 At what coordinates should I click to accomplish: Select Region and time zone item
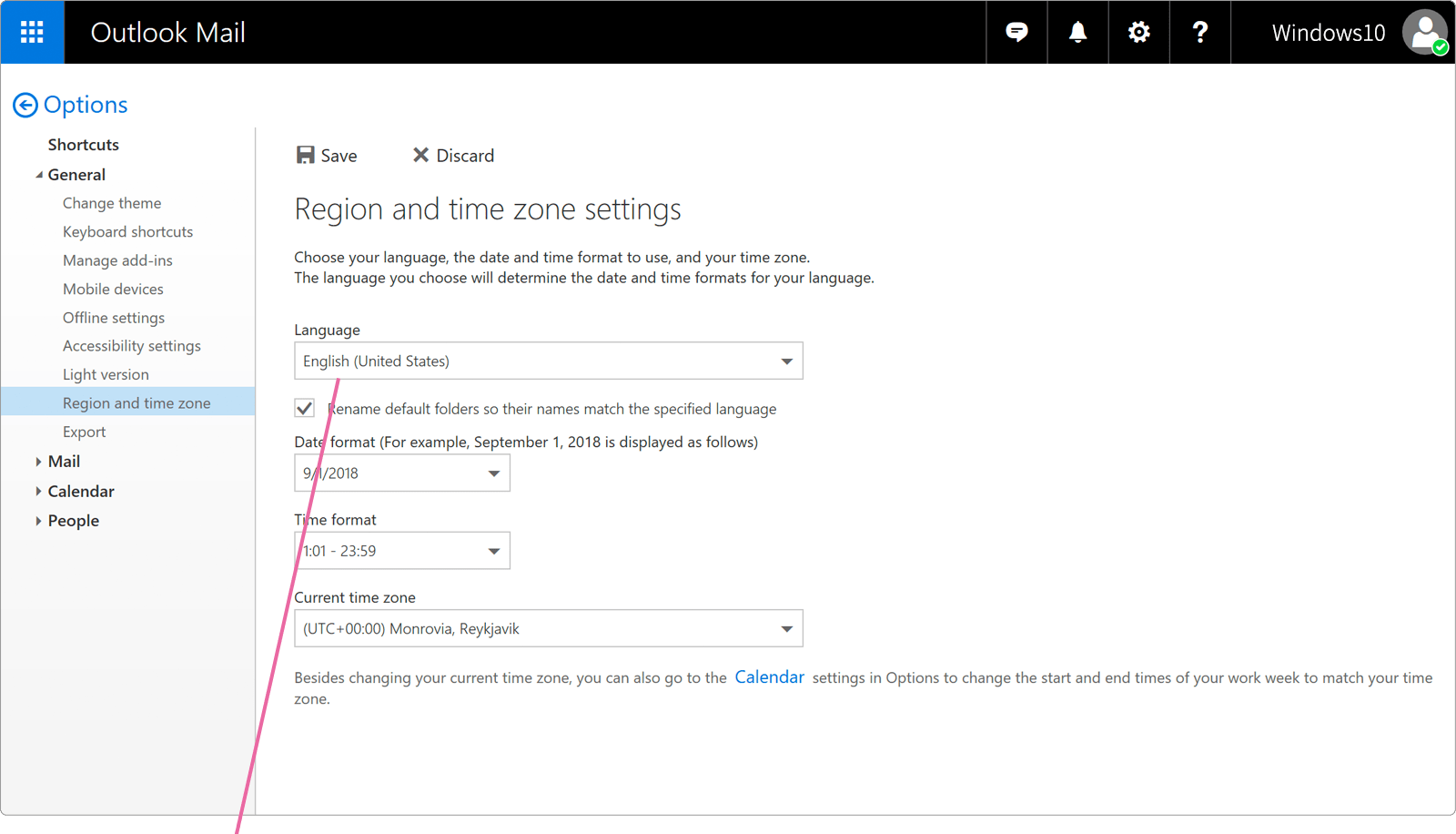[x=128, y=402]
